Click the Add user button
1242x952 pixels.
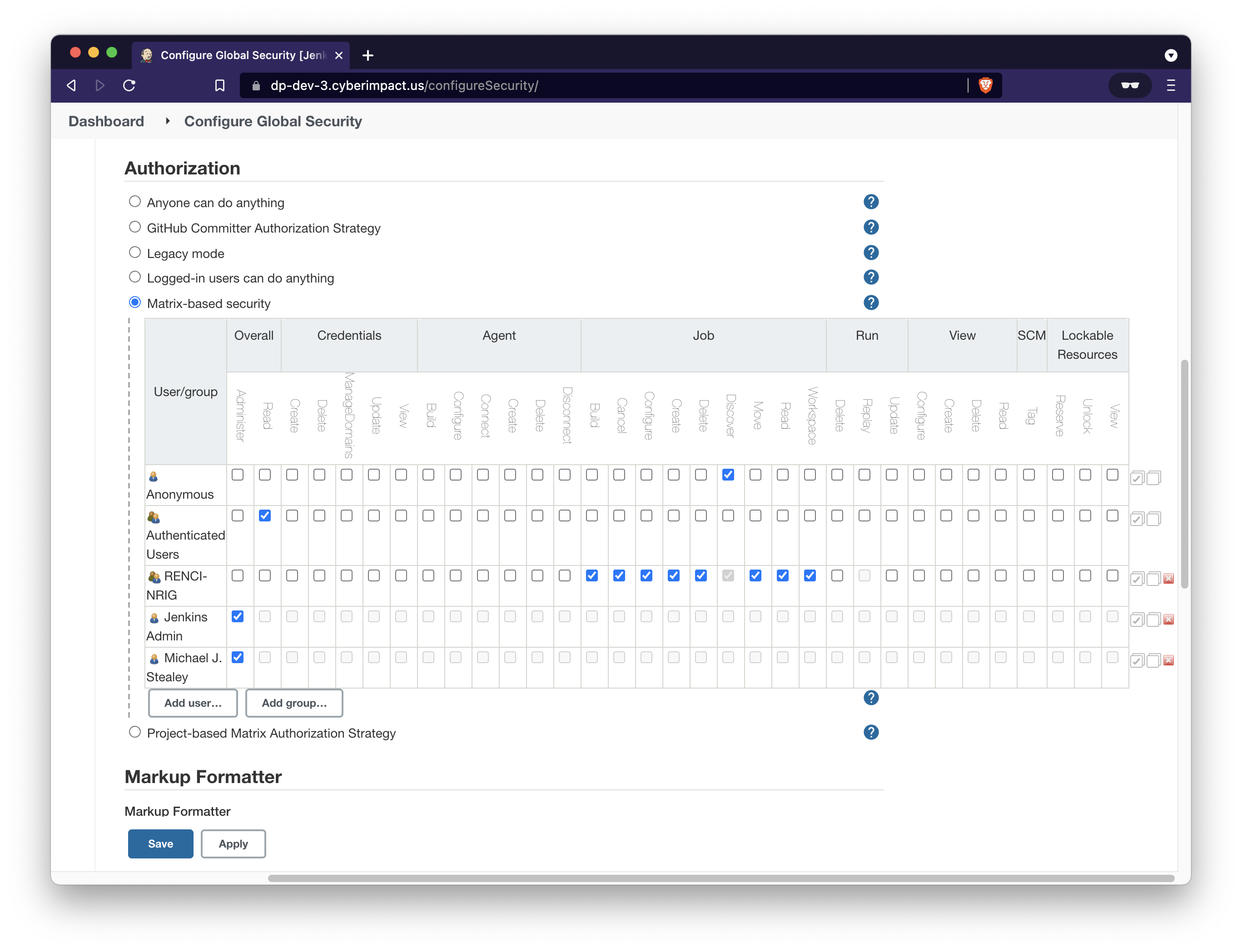[193, 703]
